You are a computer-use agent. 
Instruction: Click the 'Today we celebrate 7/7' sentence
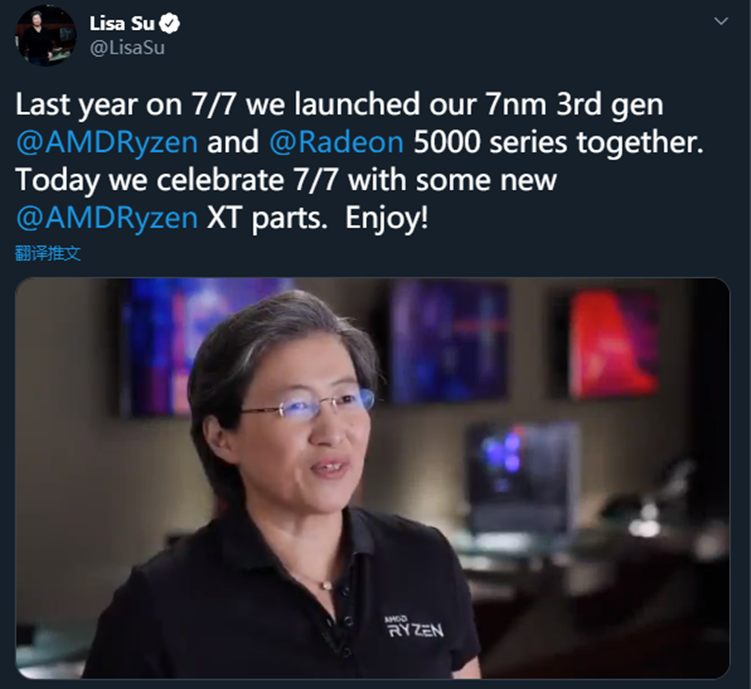[178, 180]
